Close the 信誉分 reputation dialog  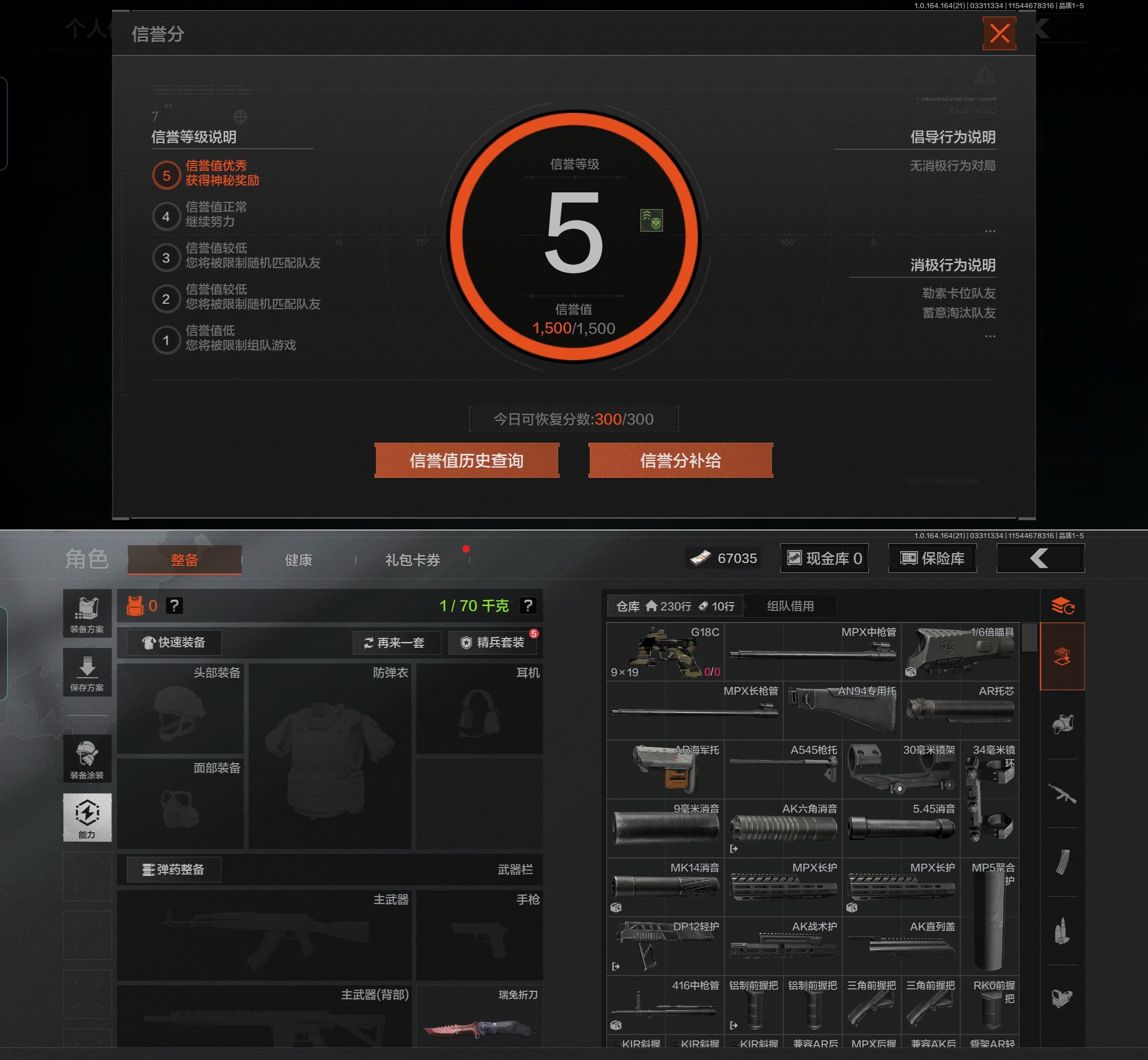(x=999, y=33)
